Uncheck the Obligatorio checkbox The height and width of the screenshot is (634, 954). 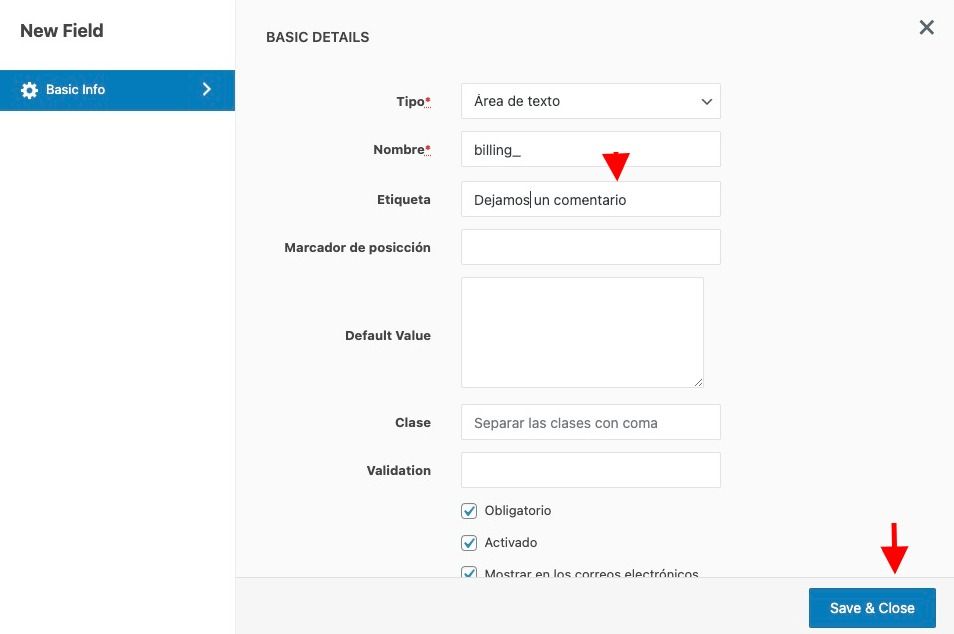469,510
